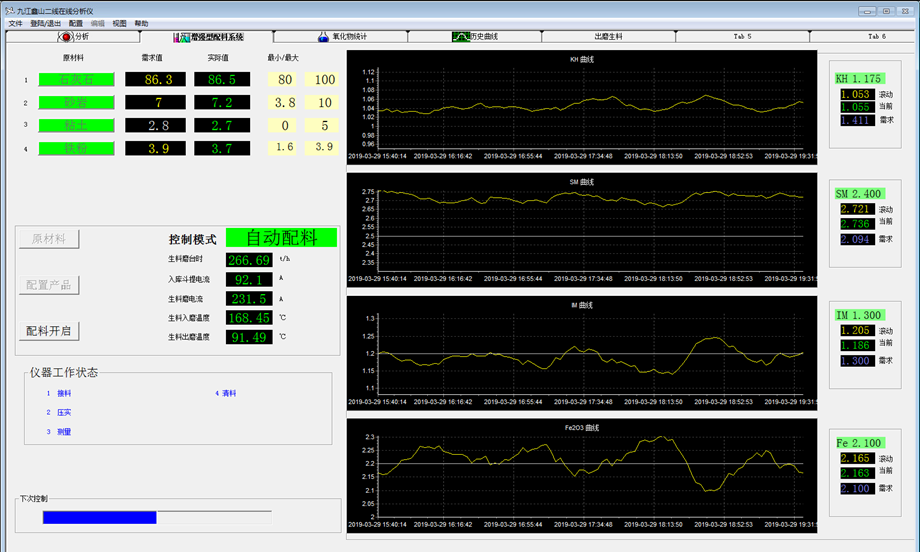Switch to the 出磨生料 tab

608,36
